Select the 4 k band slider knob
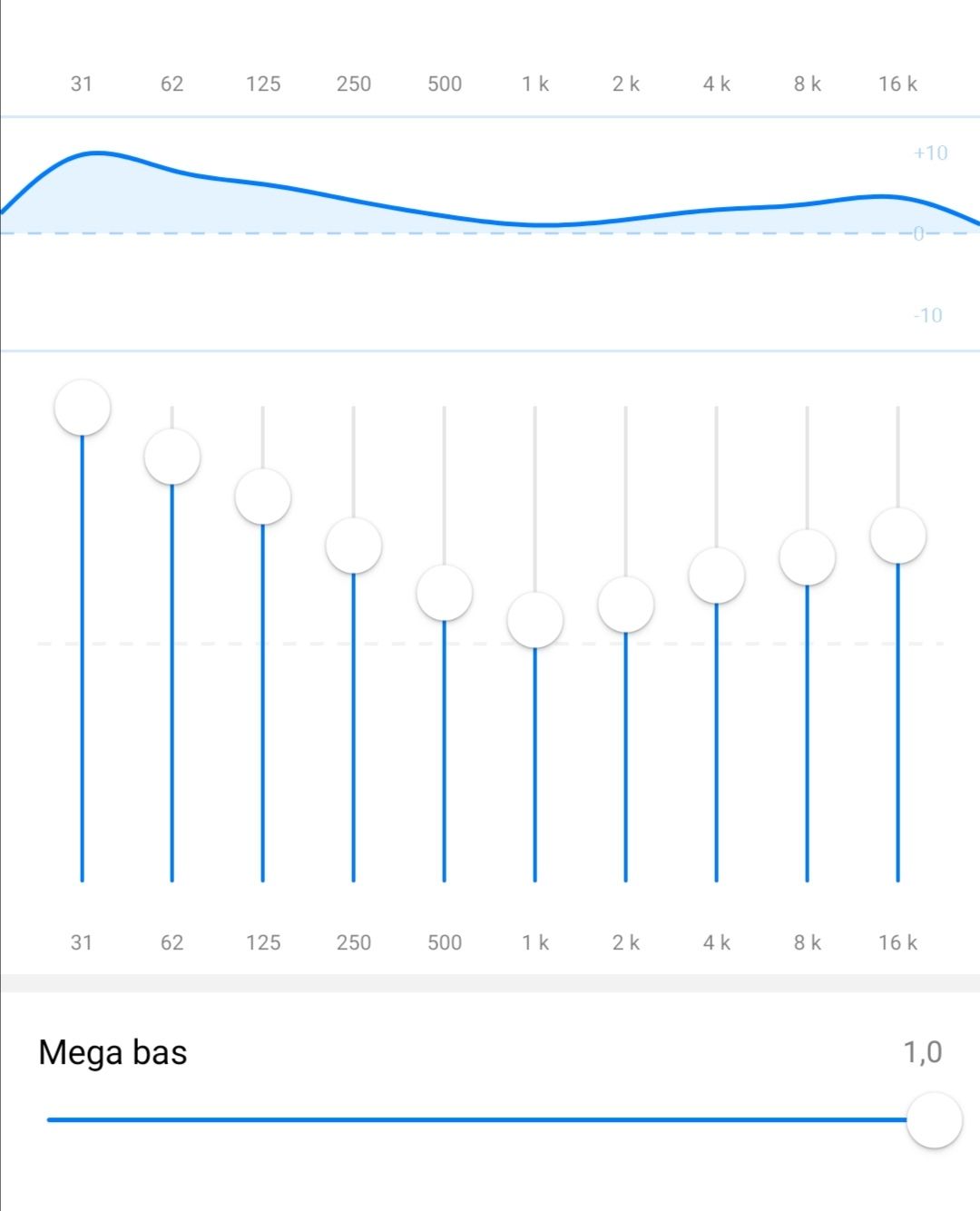Screen dimensions: 980x1211 [x=717, y=576]
